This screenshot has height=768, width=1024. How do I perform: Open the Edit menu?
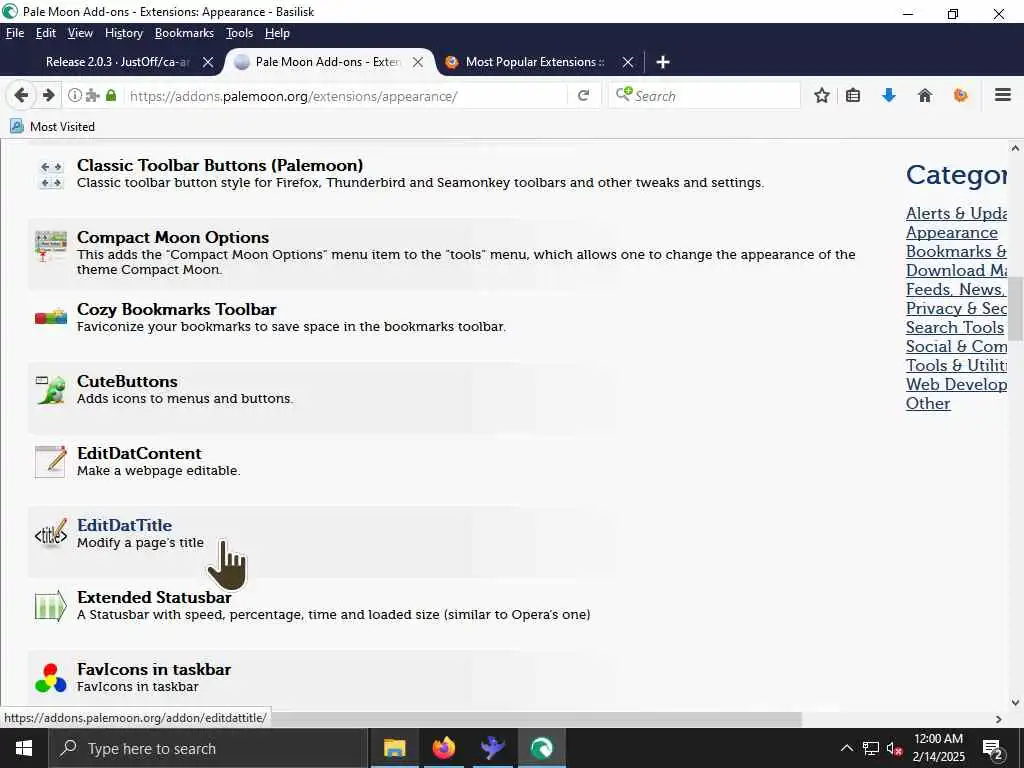click(46, 33)
